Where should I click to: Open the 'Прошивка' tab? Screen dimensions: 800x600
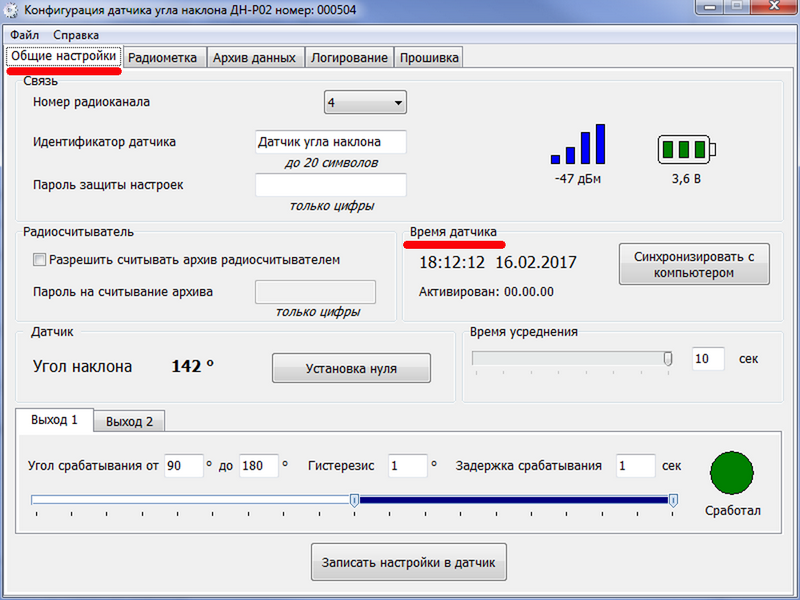pyautogui.click(x=429, y=58)
